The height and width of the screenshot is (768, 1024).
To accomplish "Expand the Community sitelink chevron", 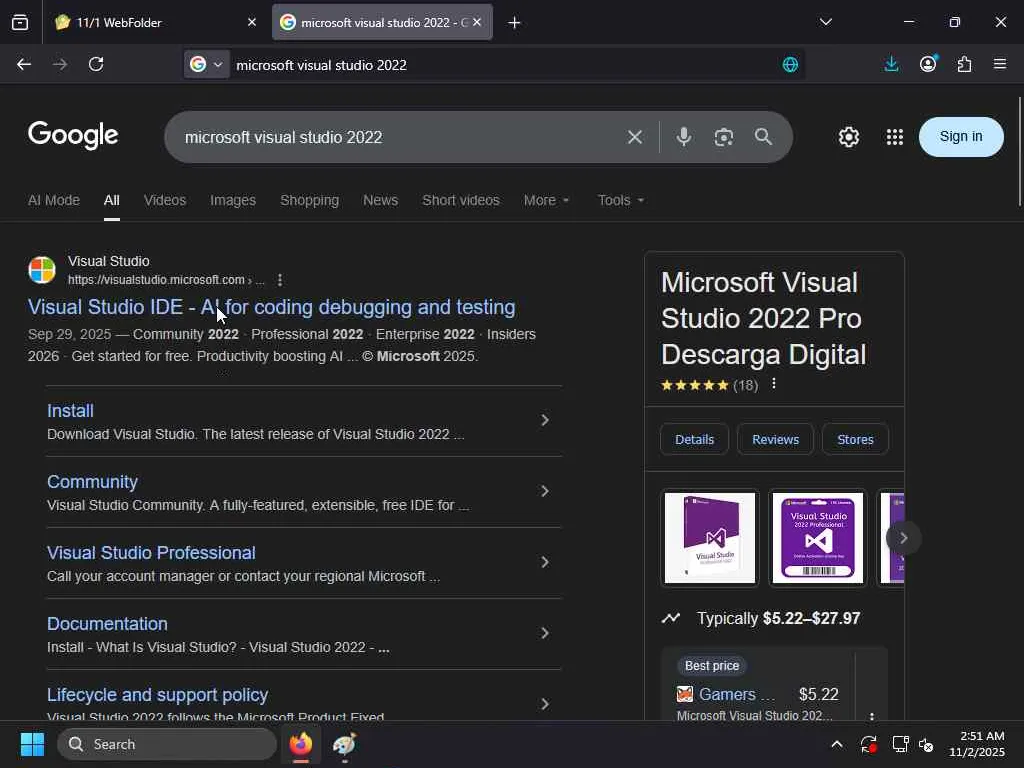I will click(545, 491).
